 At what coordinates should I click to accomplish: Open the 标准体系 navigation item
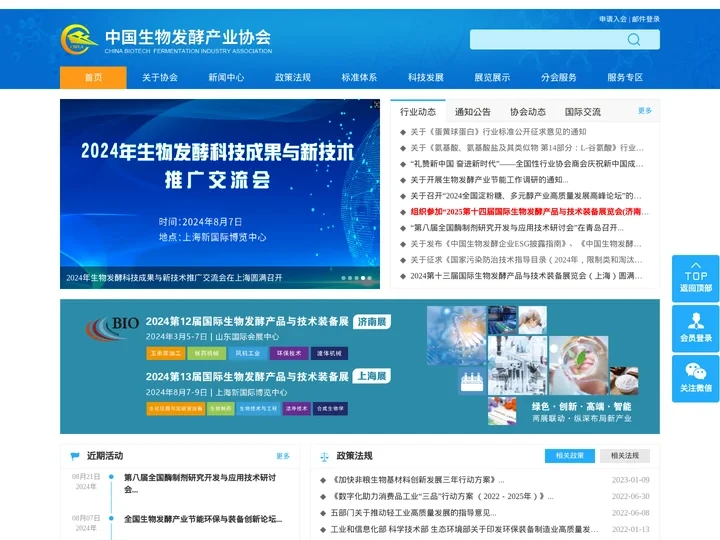click(359, 78)
